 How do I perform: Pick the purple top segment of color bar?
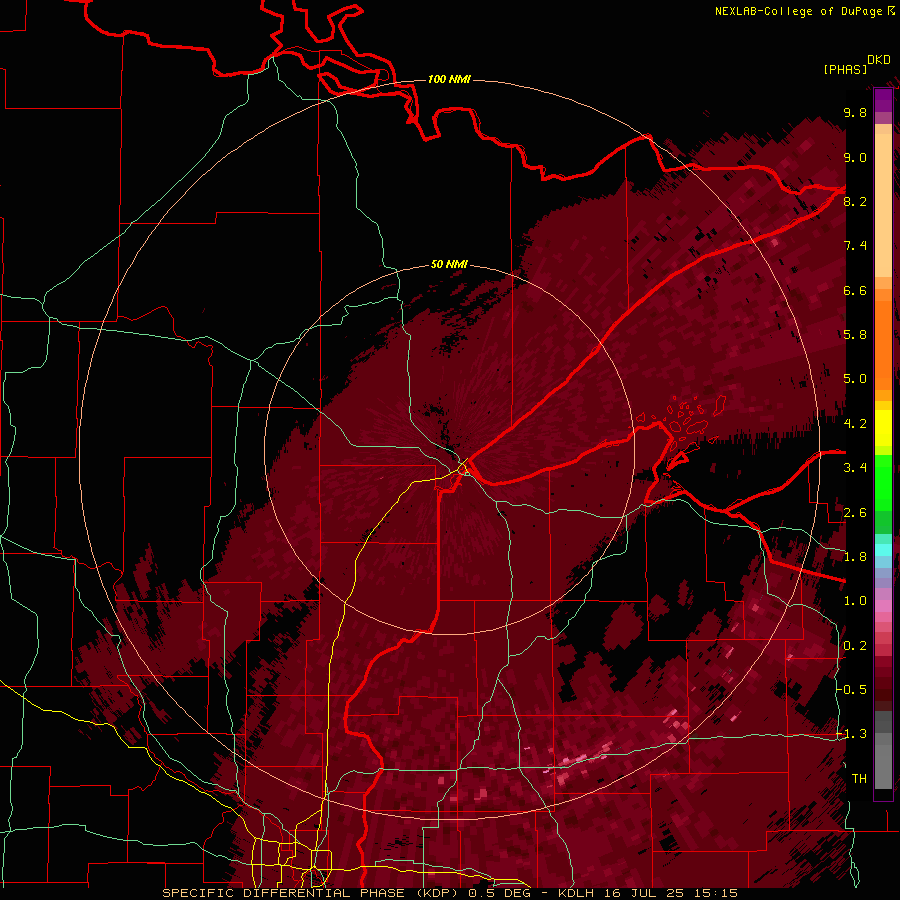(x=883, y=100)
